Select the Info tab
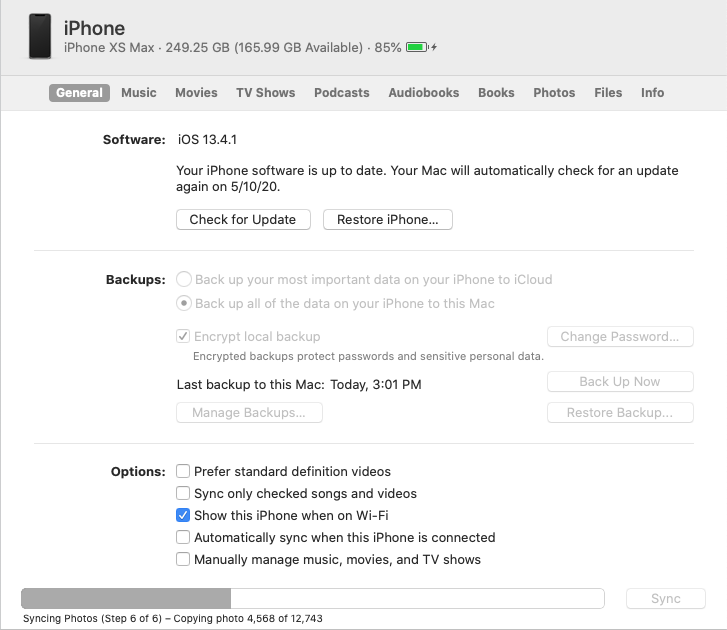 652,93
